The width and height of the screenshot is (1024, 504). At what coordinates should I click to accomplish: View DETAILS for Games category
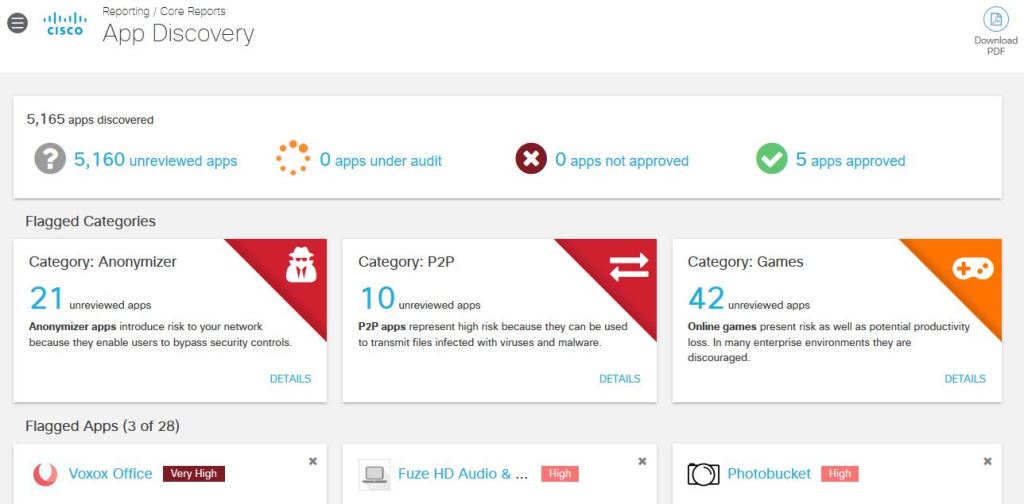[x=965, y=379]
